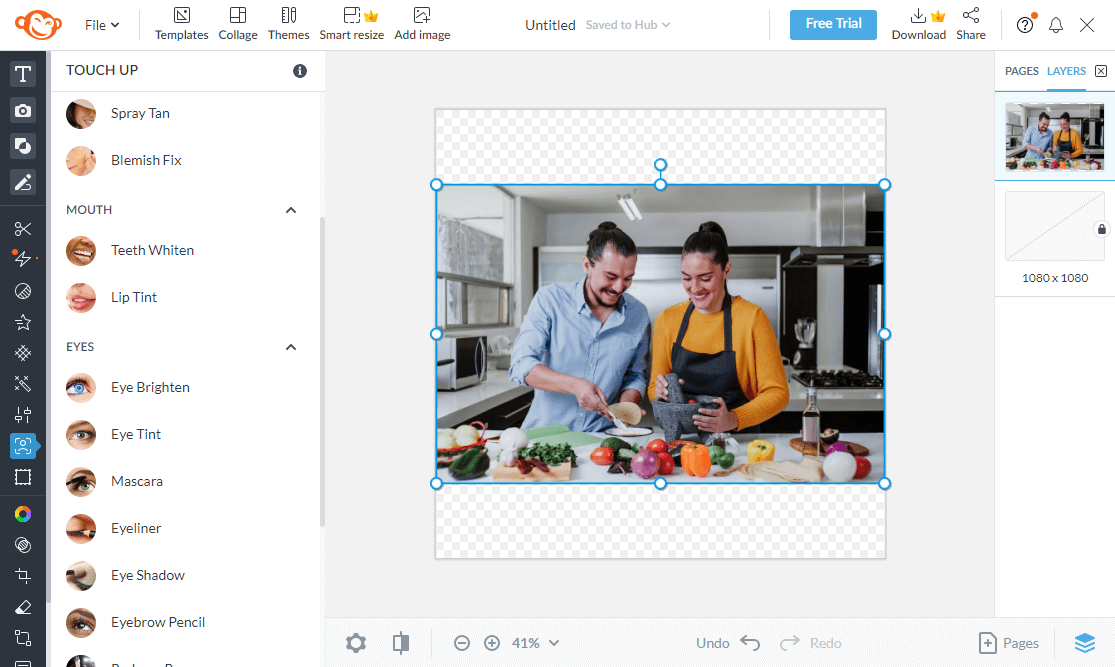Viewport: 1115px width, 667px height.
Task: Apply the Teeth Whiten touch up
Action: coord(152,250)
